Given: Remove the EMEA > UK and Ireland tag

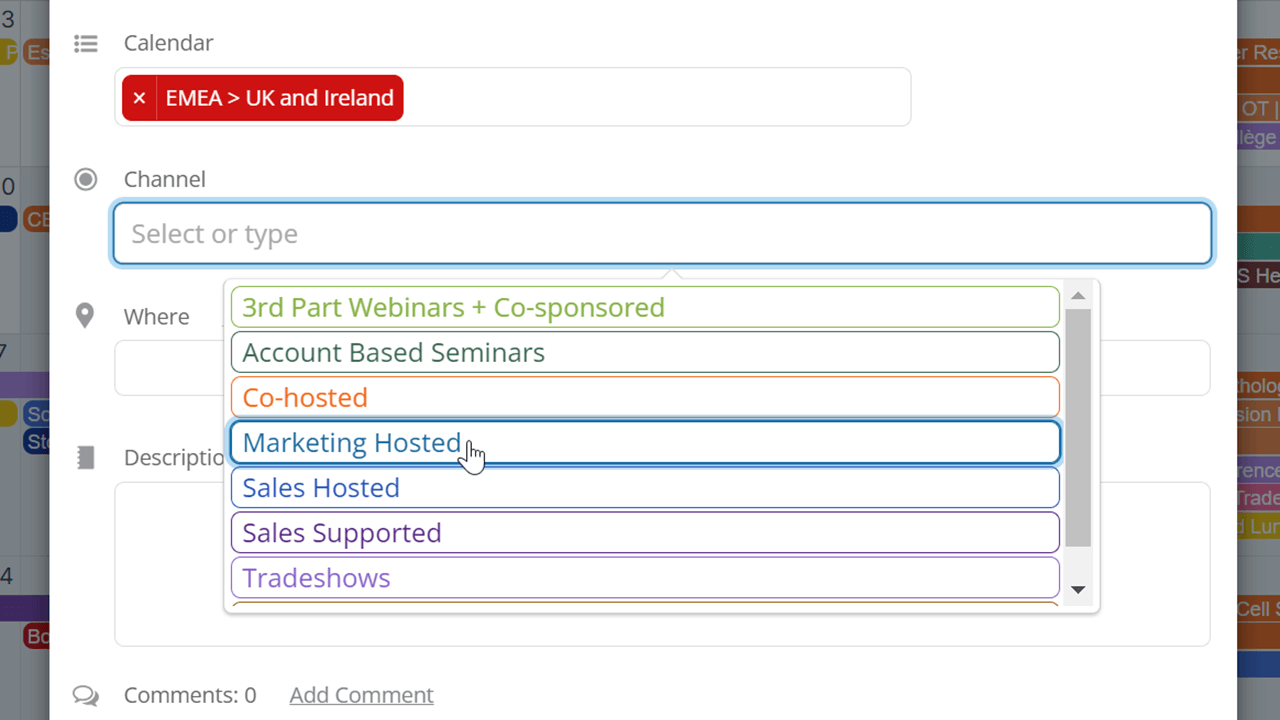Looking at the screenshot, I should pyautogui.click(x=139, y=98).
